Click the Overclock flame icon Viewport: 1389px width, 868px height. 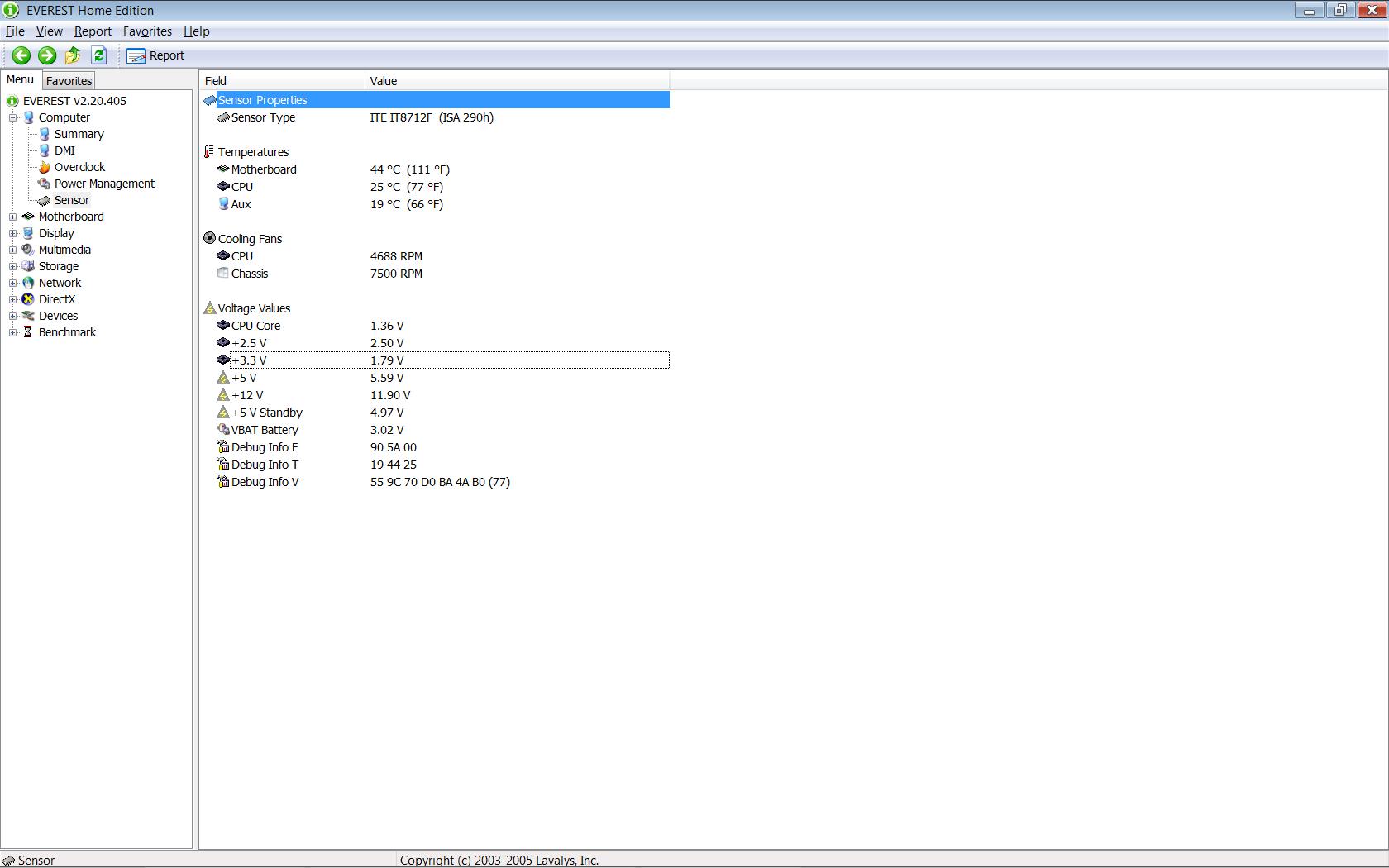tap(45, 167)
